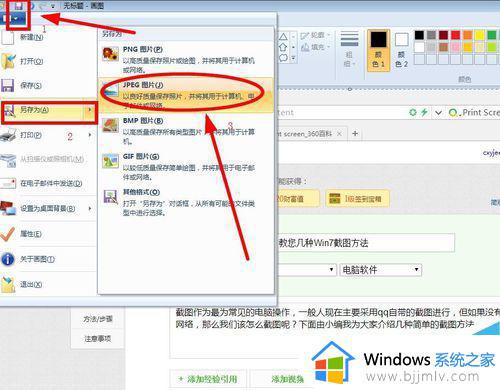Click the 退出(X) exit icon
The width and height of the screenshot is (500, 390).
point(8,285)
